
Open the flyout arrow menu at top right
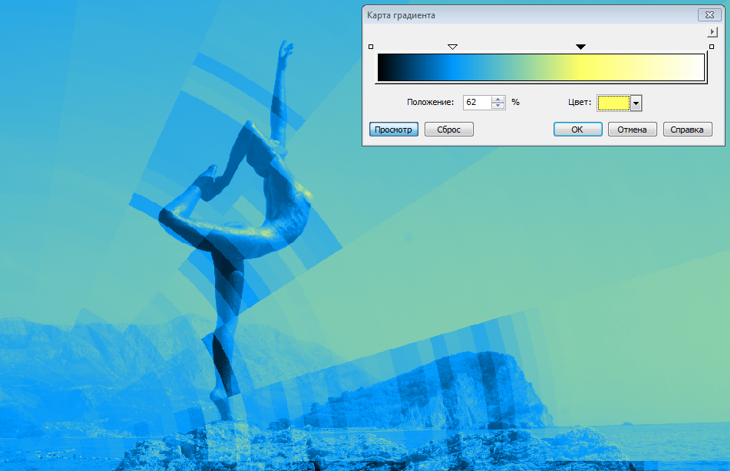tap(712, 32)
